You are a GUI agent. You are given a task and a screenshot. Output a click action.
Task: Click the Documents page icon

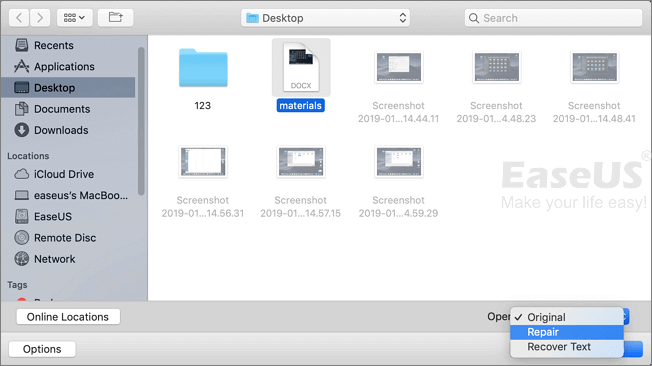(x=22, y=109)
